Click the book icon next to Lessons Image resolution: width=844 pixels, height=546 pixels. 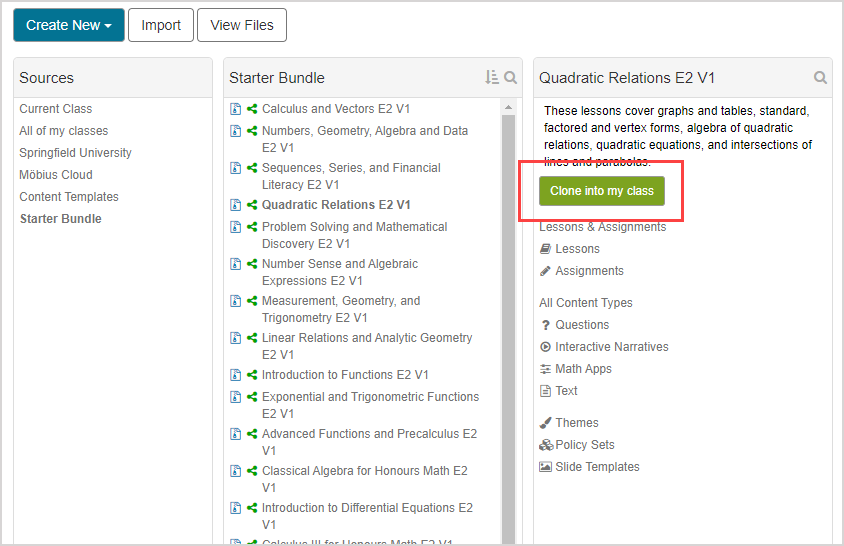coord(545,249)
